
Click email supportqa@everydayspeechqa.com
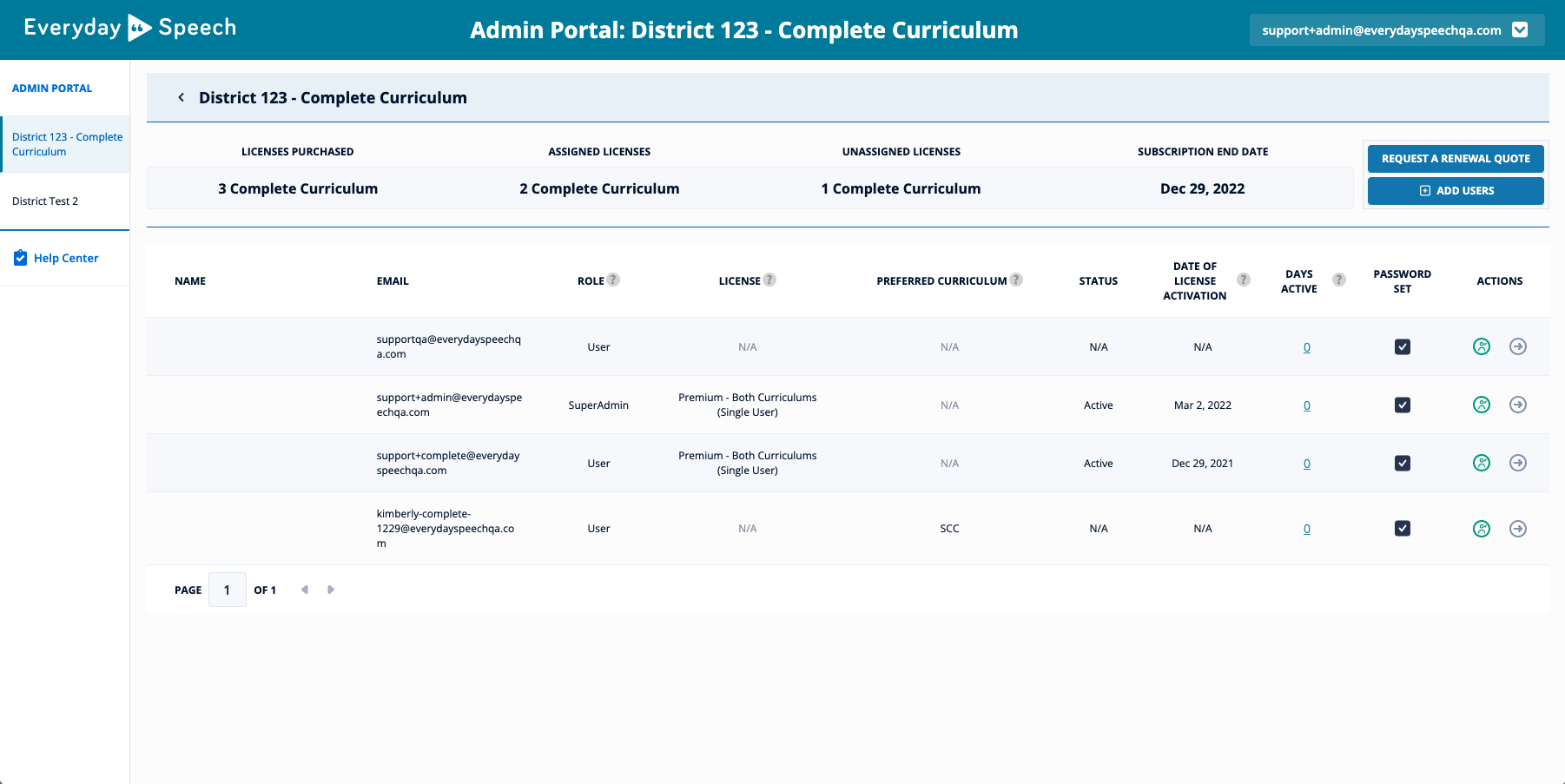[449, 346]
